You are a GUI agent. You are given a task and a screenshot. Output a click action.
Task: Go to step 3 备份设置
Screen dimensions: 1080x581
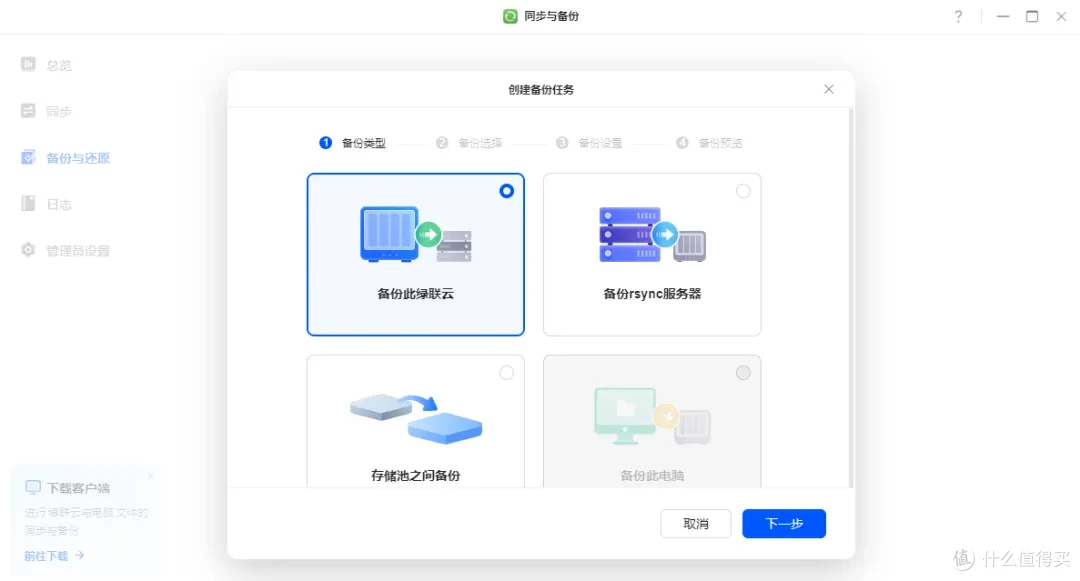click(589, 142)
